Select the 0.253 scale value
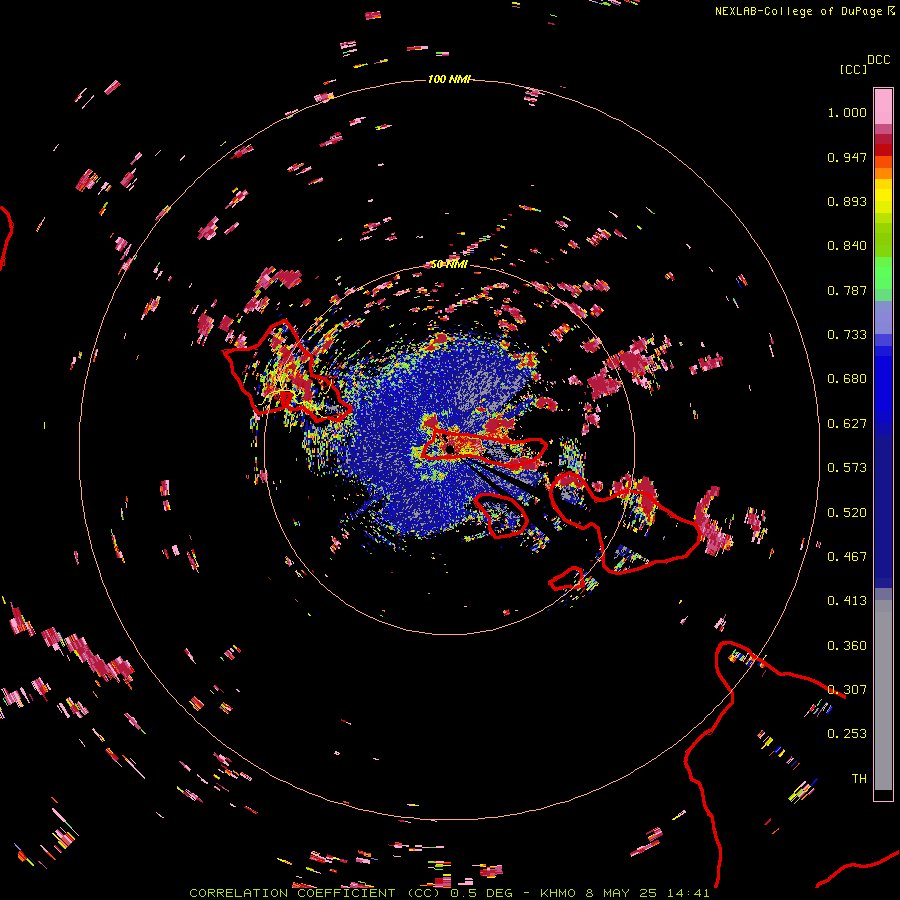900x900 pixels. pos(847,734)
